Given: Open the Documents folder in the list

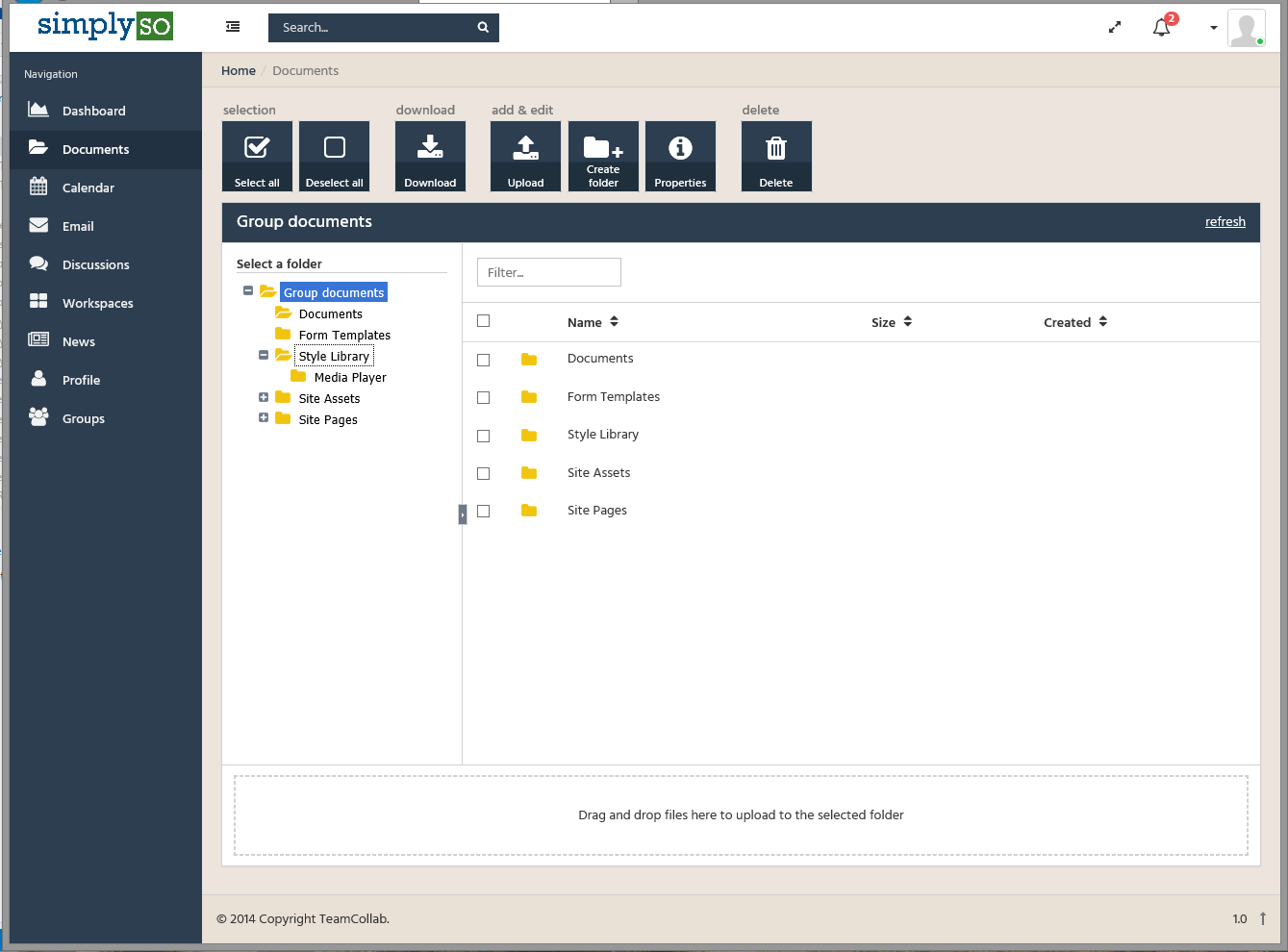Looking at the screenshot, I should (600, 359).
